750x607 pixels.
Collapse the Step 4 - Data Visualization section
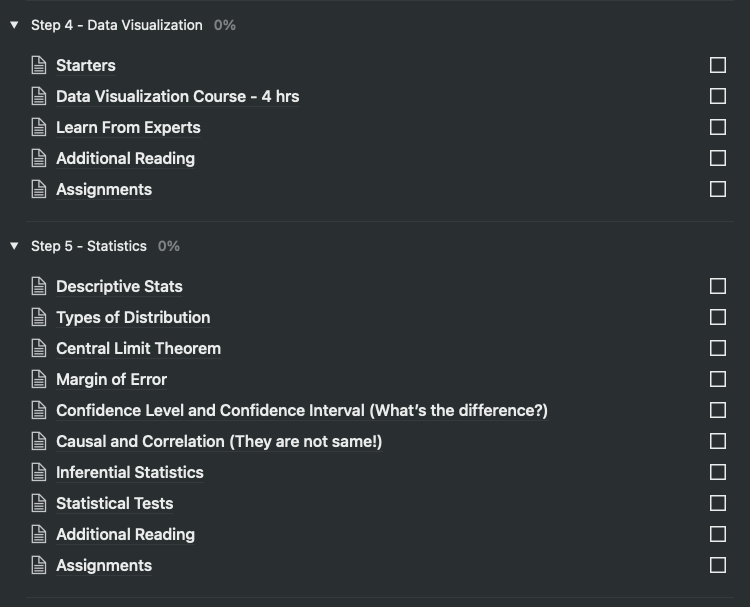click(14, 25)
